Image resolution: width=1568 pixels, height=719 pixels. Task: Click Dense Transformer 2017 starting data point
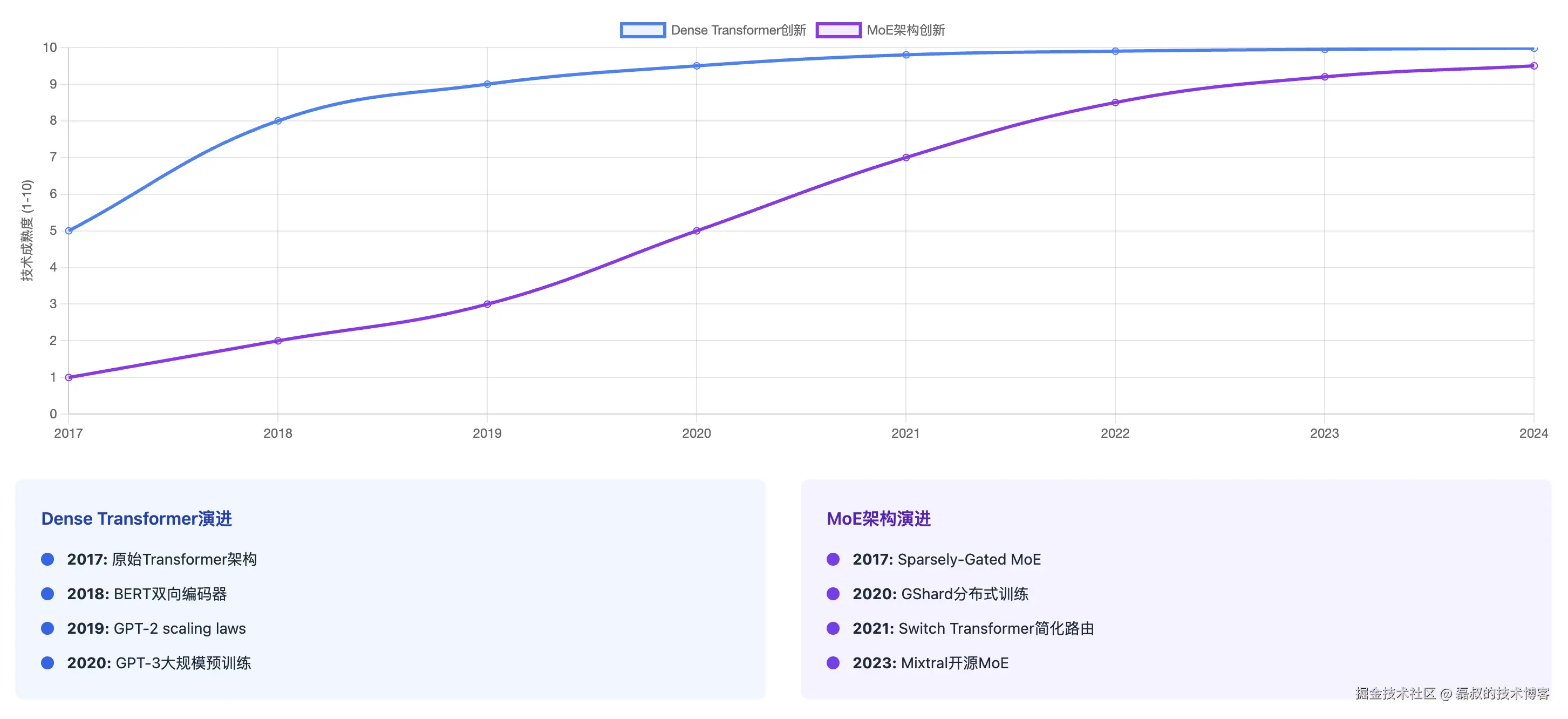pyautogui.click(x=69, y=230)
